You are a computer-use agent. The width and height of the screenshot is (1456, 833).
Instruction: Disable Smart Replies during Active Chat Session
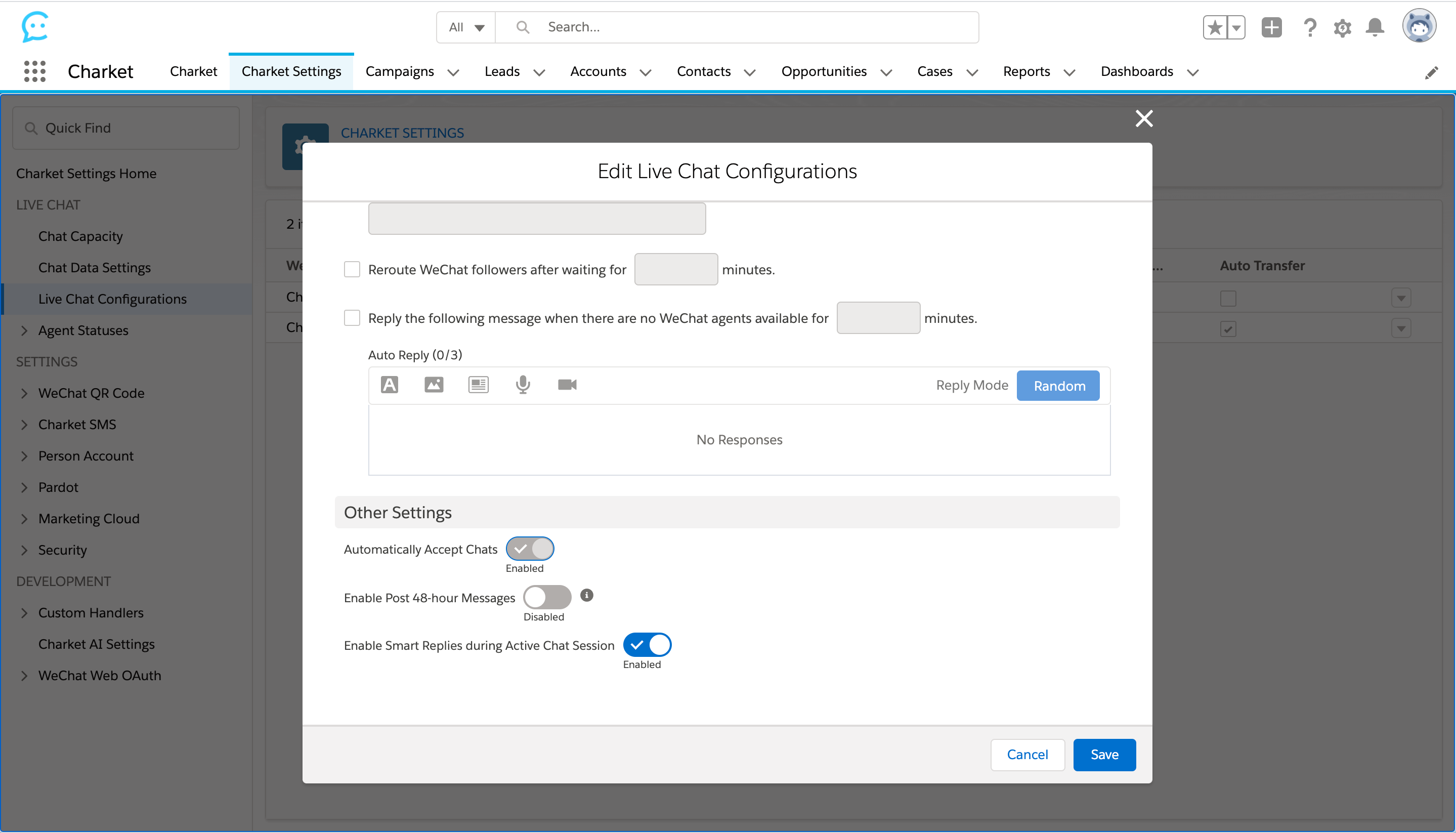coord(647,645)
